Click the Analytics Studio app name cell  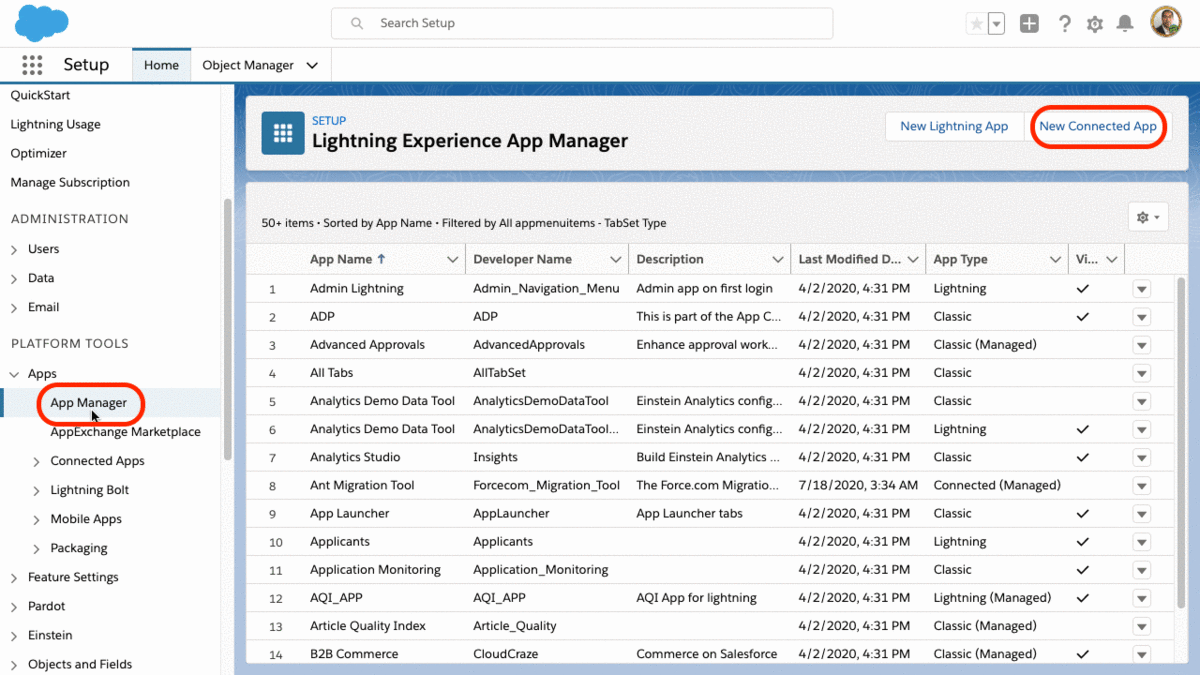[355, 457]
